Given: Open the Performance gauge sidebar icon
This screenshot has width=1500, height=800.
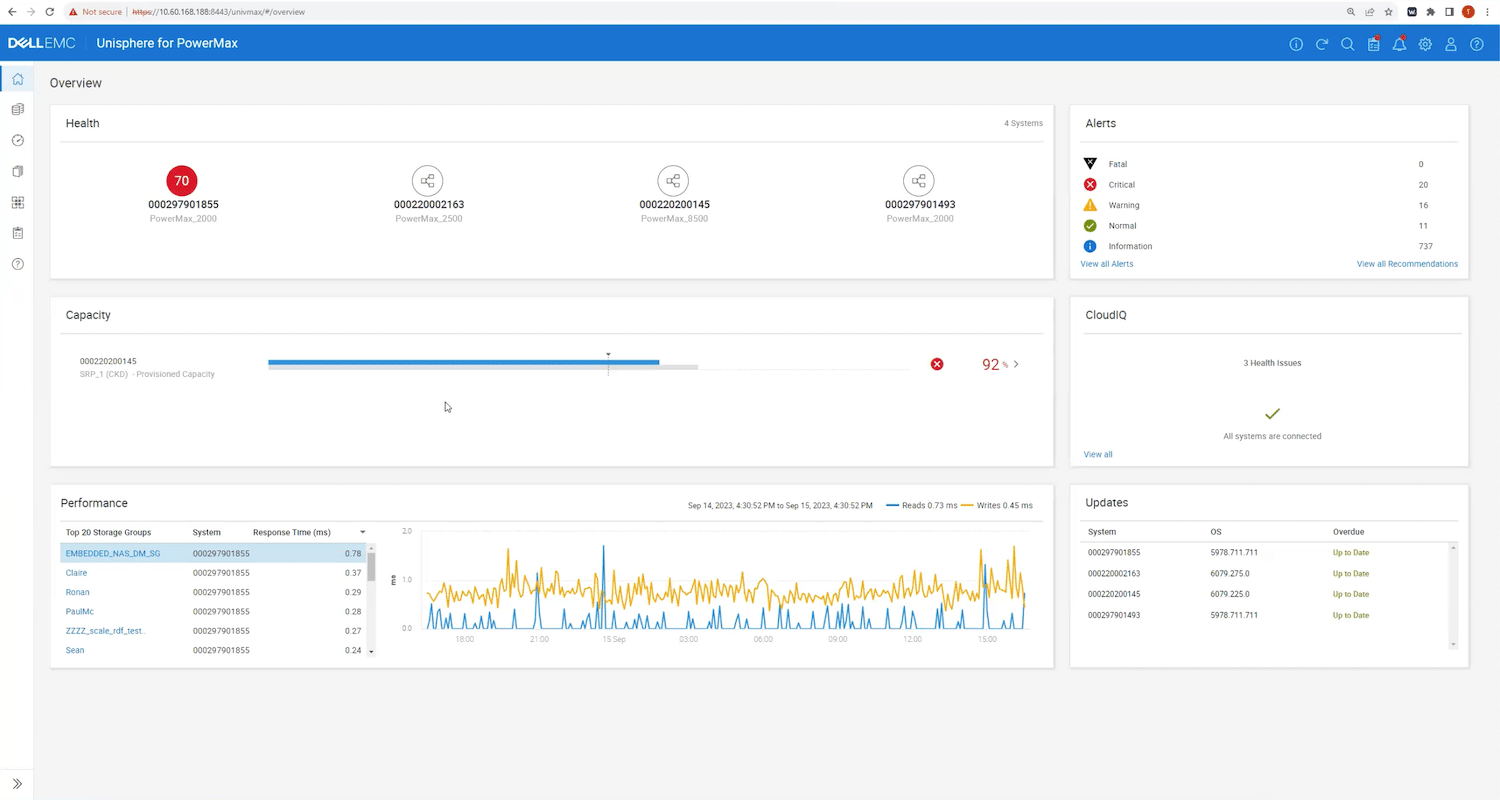Looking at the screenshot, I should (17, 140).
